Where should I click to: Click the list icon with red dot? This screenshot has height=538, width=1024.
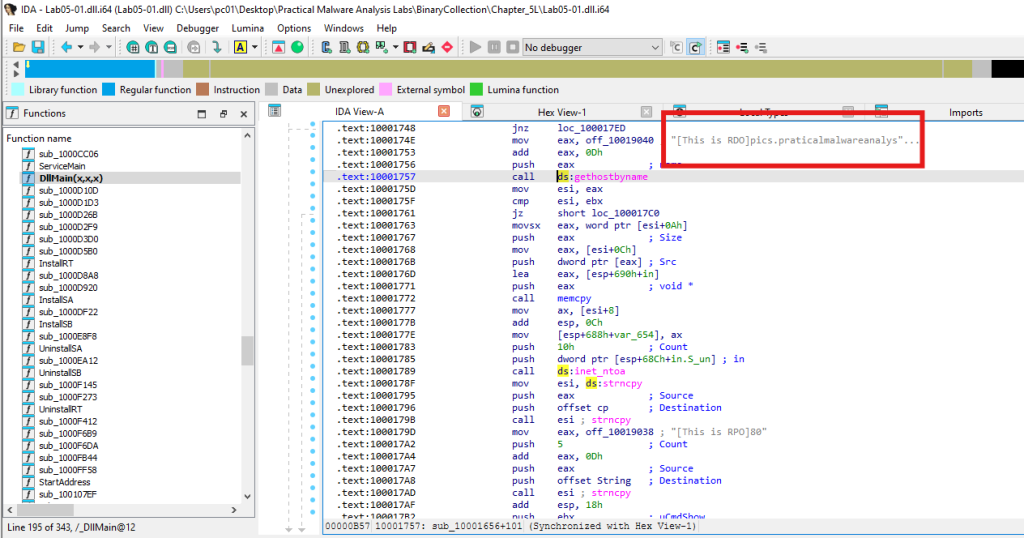click(742, 48)
